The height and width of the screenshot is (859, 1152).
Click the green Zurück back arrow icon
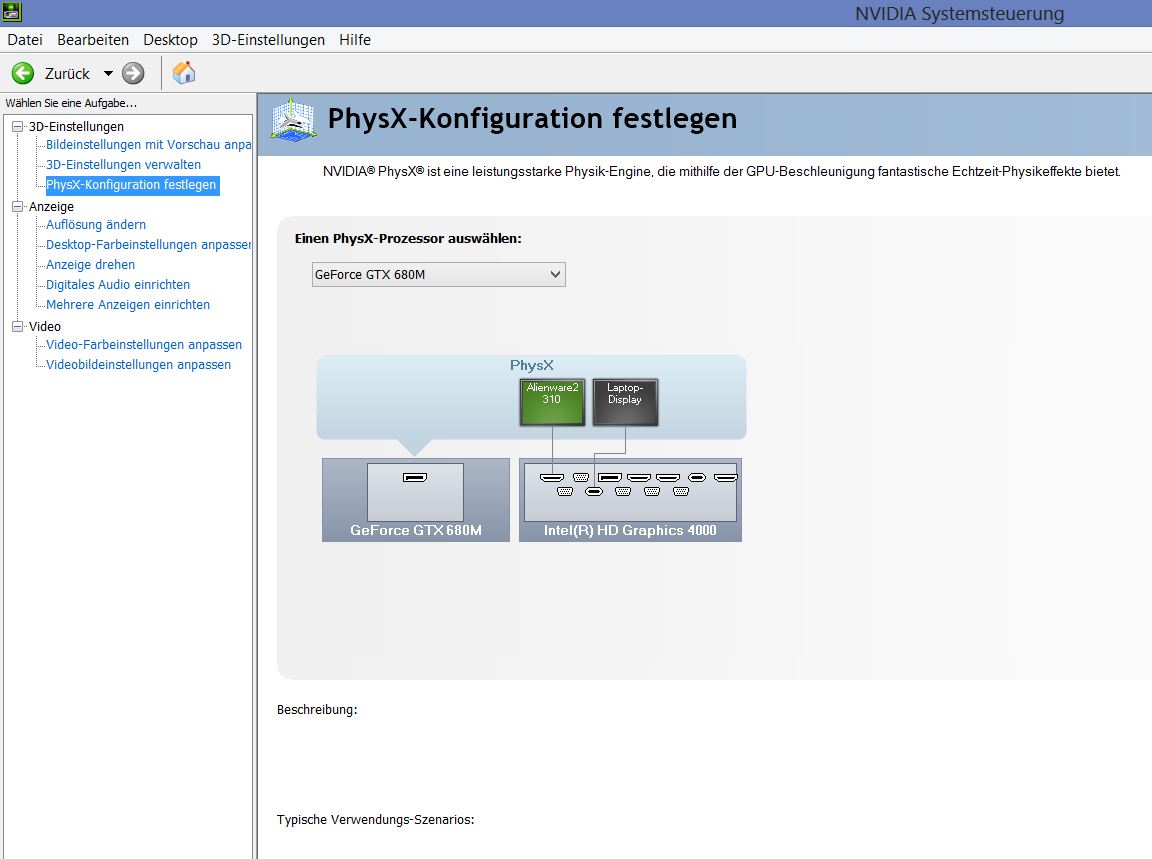tap(23, 73)
